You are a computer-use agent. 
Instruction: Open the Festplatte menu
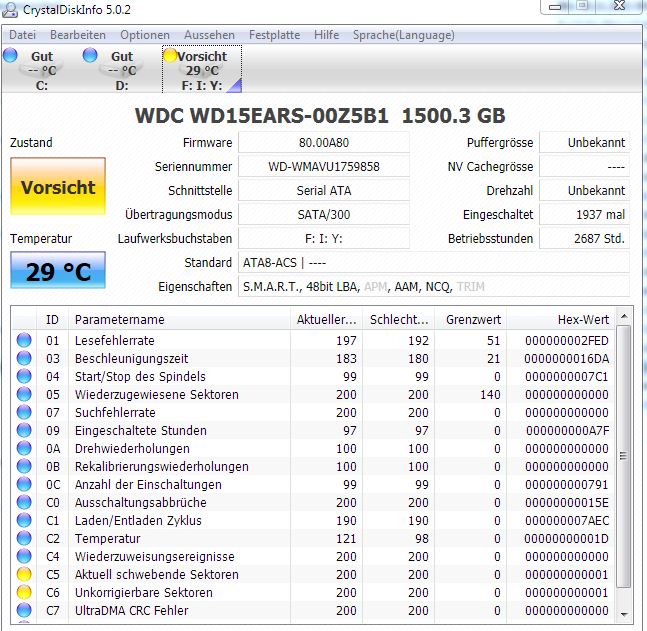[274, 35]
